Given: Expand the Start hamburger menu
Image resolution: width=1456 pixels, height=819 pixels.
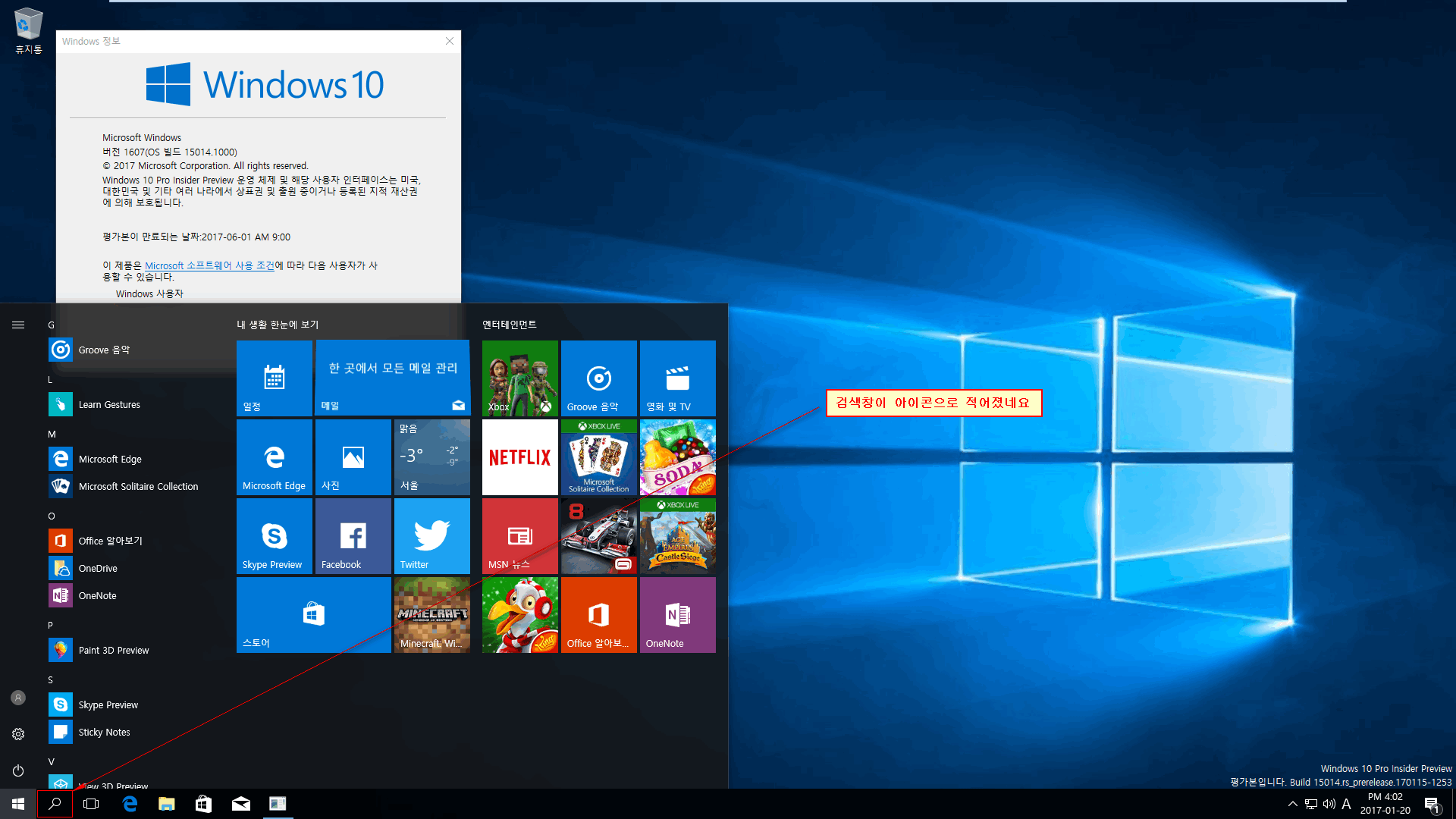Looking at the screenshot, I should point(18,325).
